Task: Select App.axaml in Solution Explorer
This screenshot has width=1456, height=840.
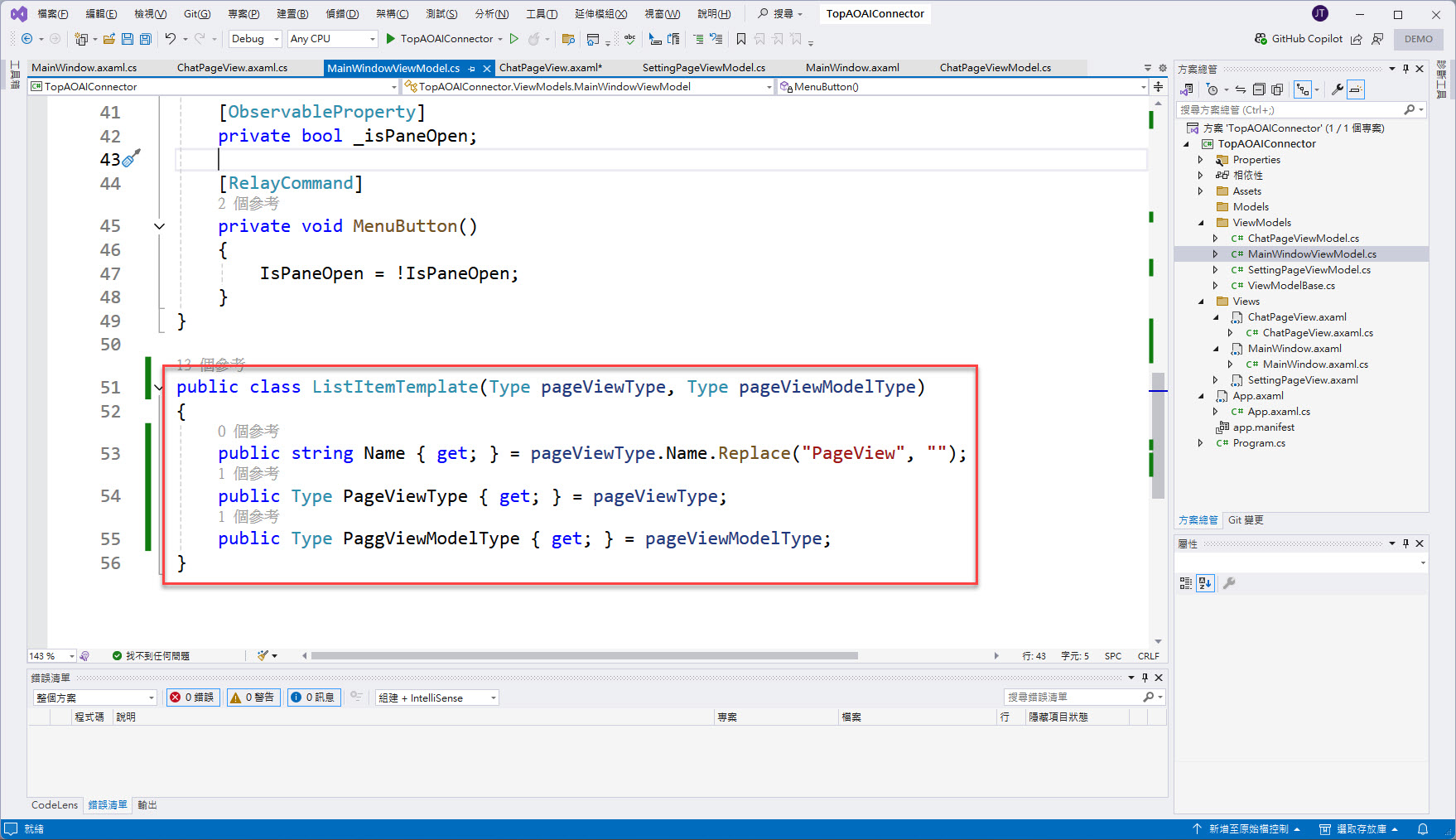Action: click(1258, 396)
